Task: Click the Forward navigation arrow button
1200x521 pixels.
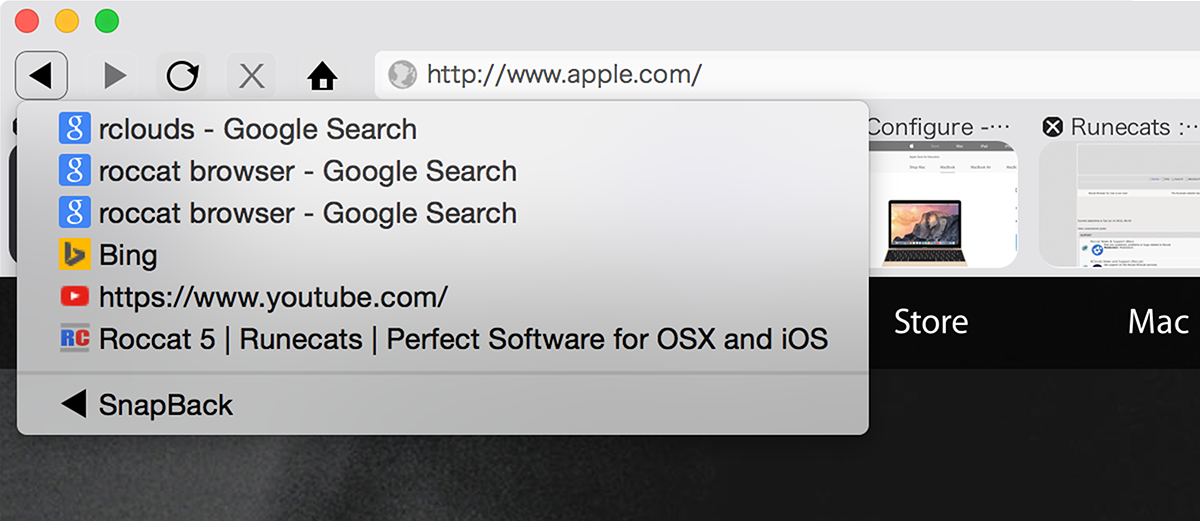Action: (115, 75)
